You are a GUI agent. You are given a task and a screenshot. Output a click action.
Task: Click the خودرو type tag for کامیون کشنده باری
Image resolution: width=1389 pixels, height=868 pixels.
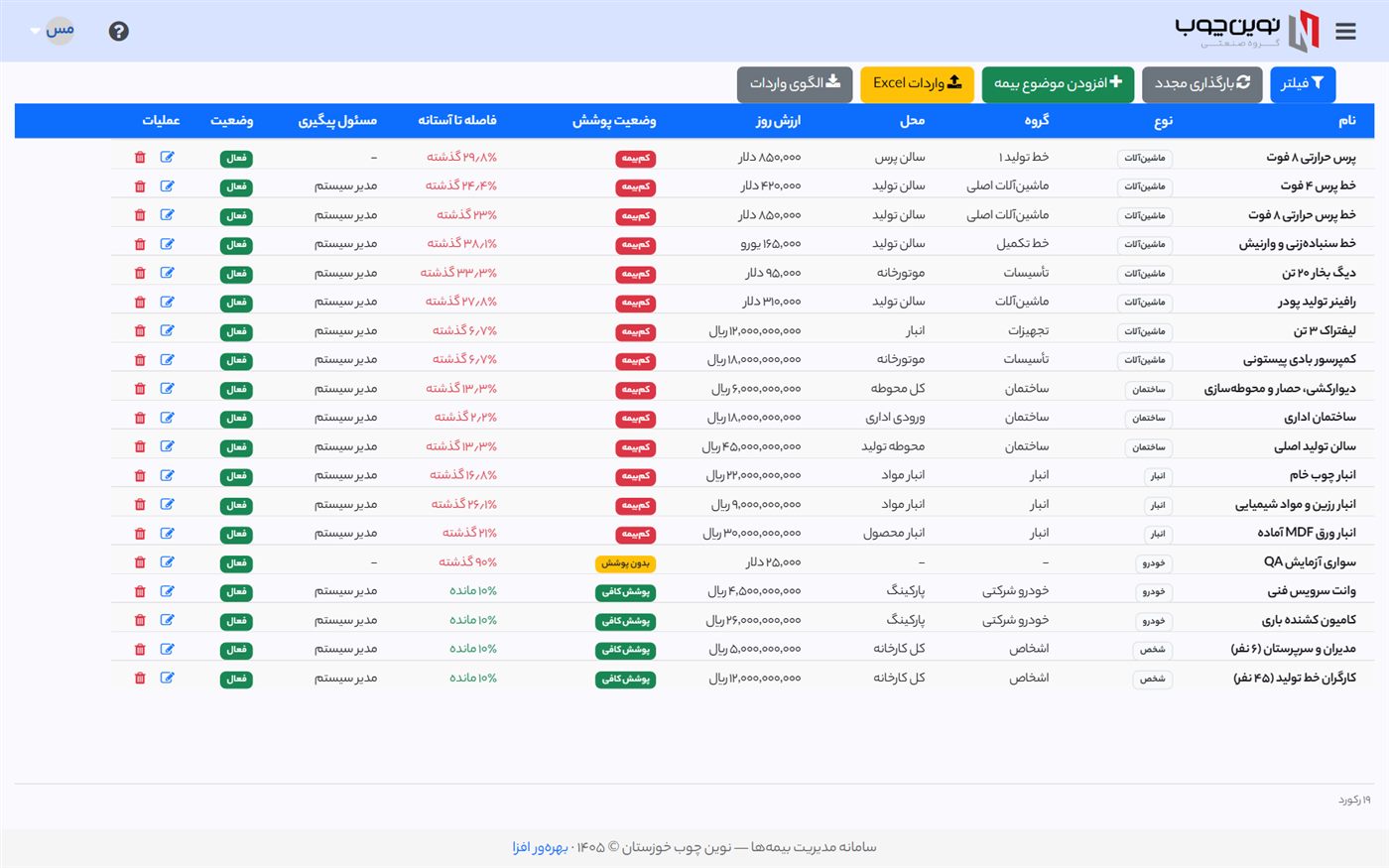tap(1154, 621)
